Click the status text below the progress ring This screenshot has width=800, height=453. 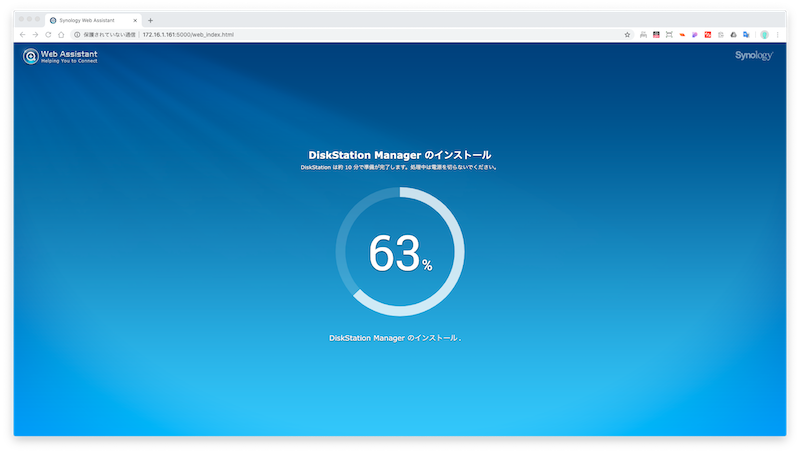(x=395, y=338)
